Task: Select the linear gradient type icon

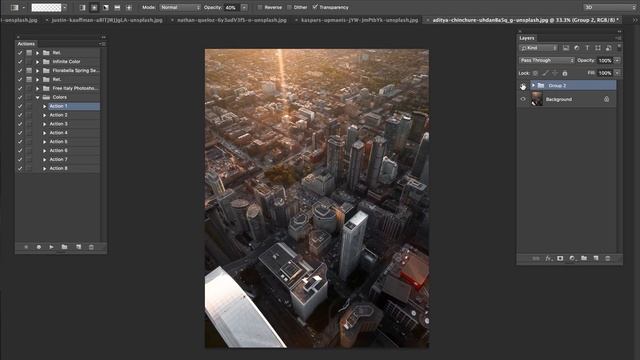Action: [x=82, y=7]
